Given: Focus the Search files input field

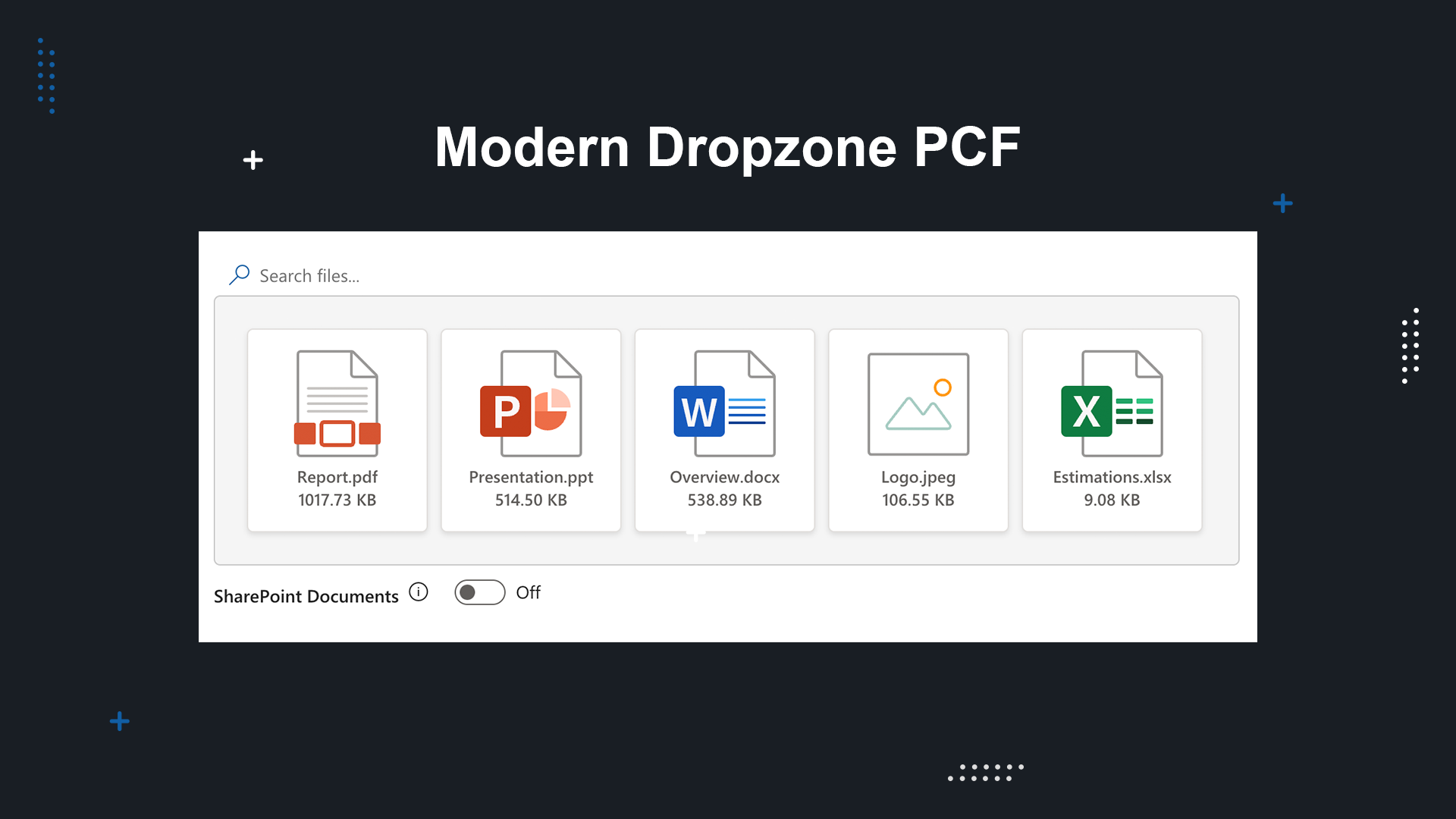Looking at the screenshot, I should [x=726, y=275].
